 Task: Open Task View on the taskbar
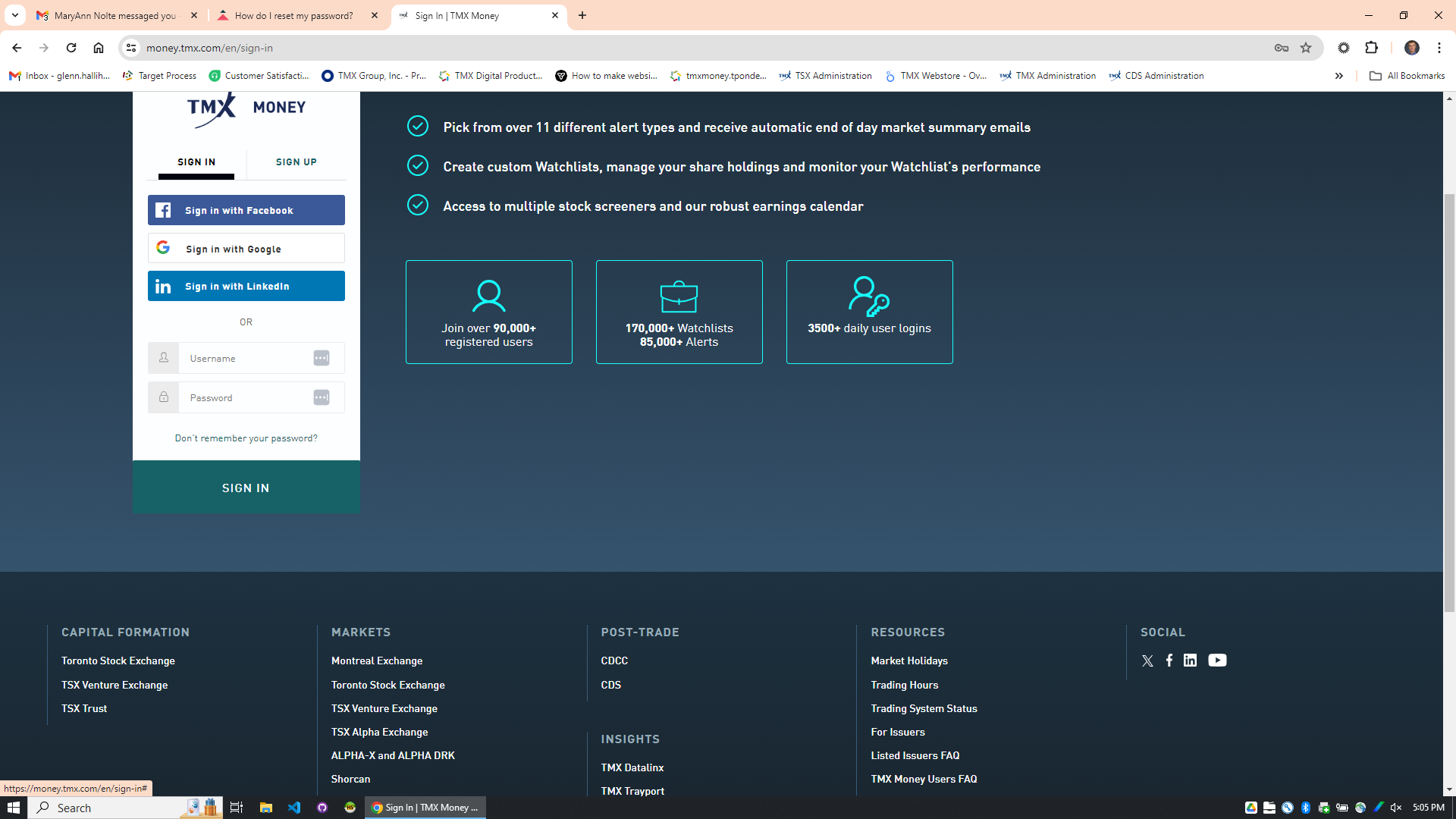(237, 808)
